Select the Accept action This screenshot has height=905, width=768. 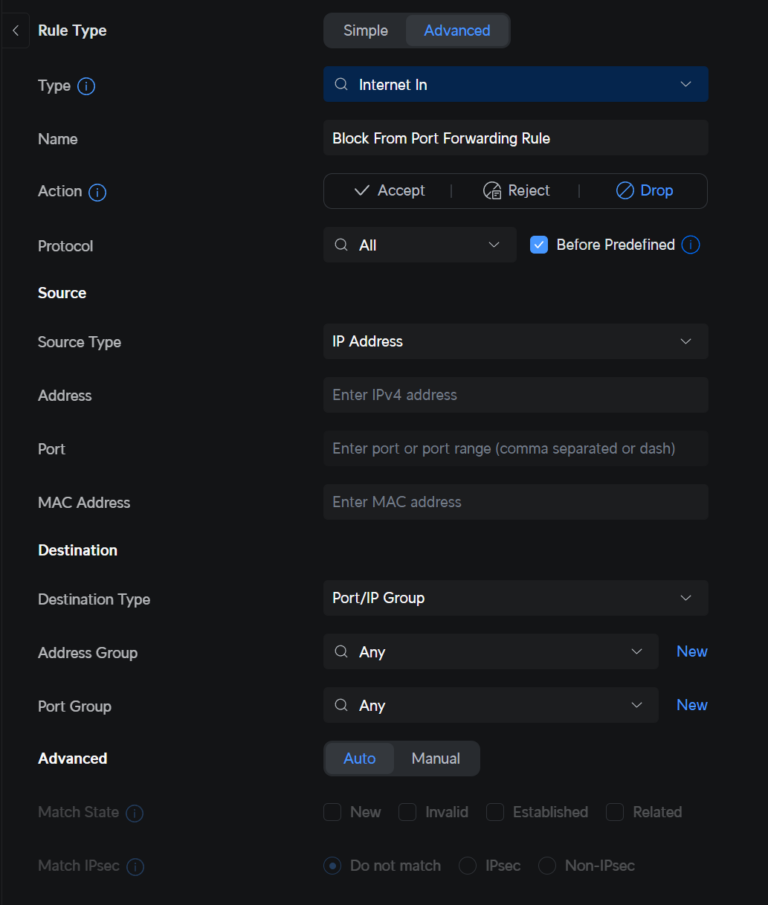click(x=389, y=190)
